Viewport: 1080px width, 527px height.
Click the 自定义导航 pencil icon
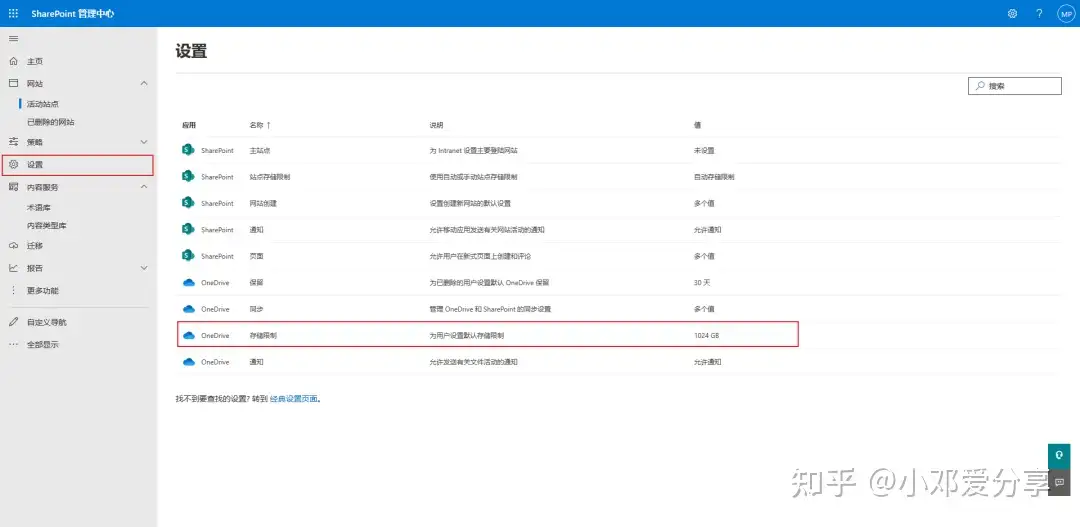coord(13,322)
